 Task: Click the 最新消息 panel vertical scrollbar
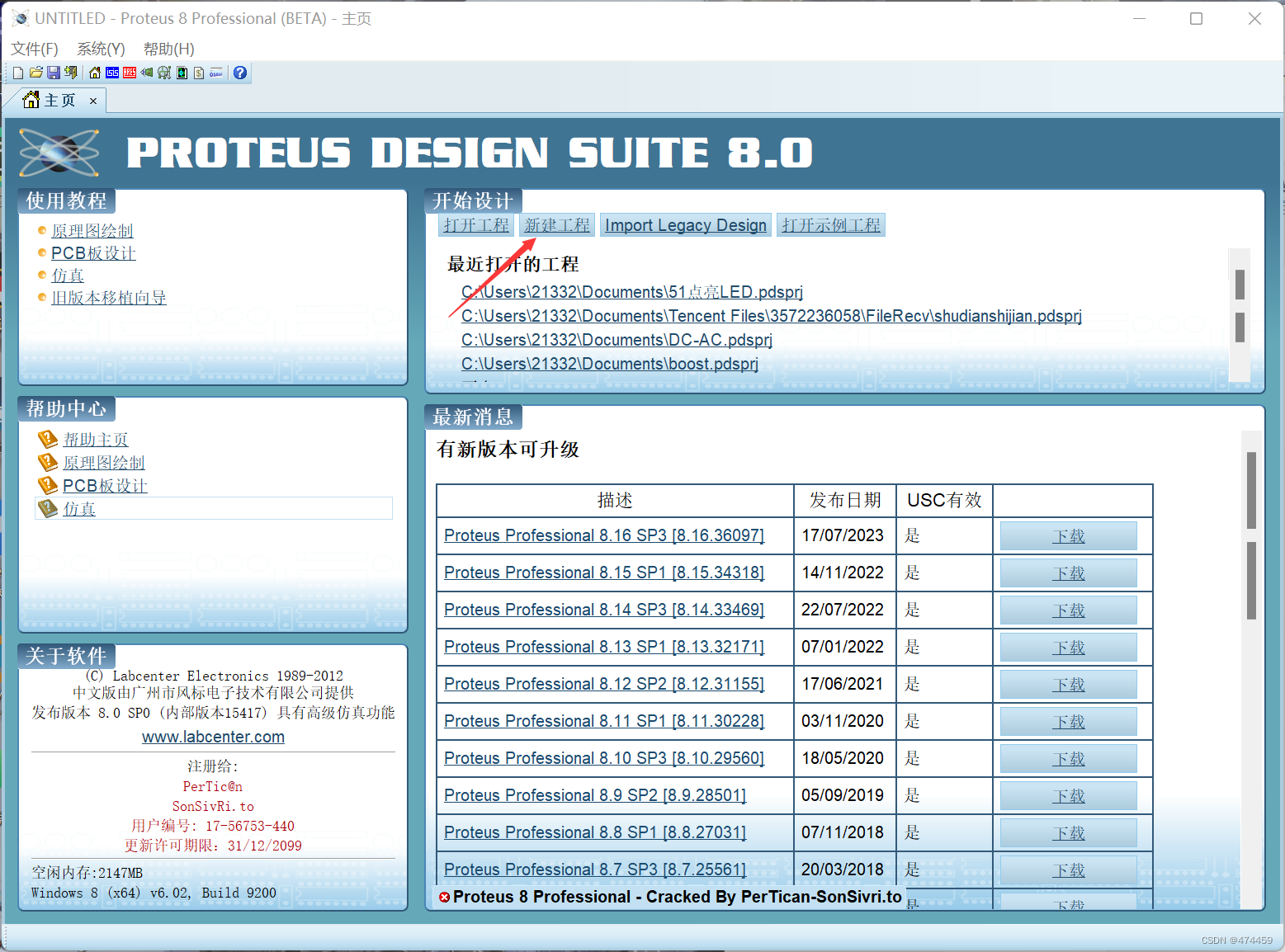tap(1251, 668)
